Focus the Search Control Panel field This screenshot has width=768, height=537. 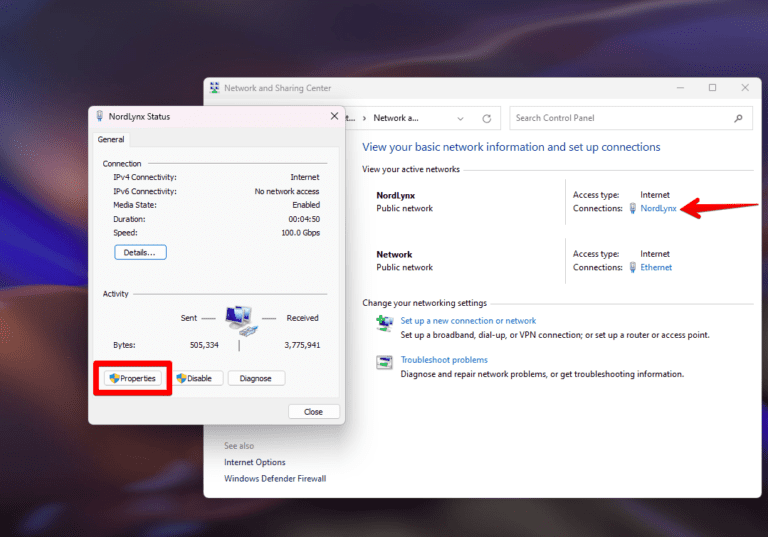[x=620, y=118]
